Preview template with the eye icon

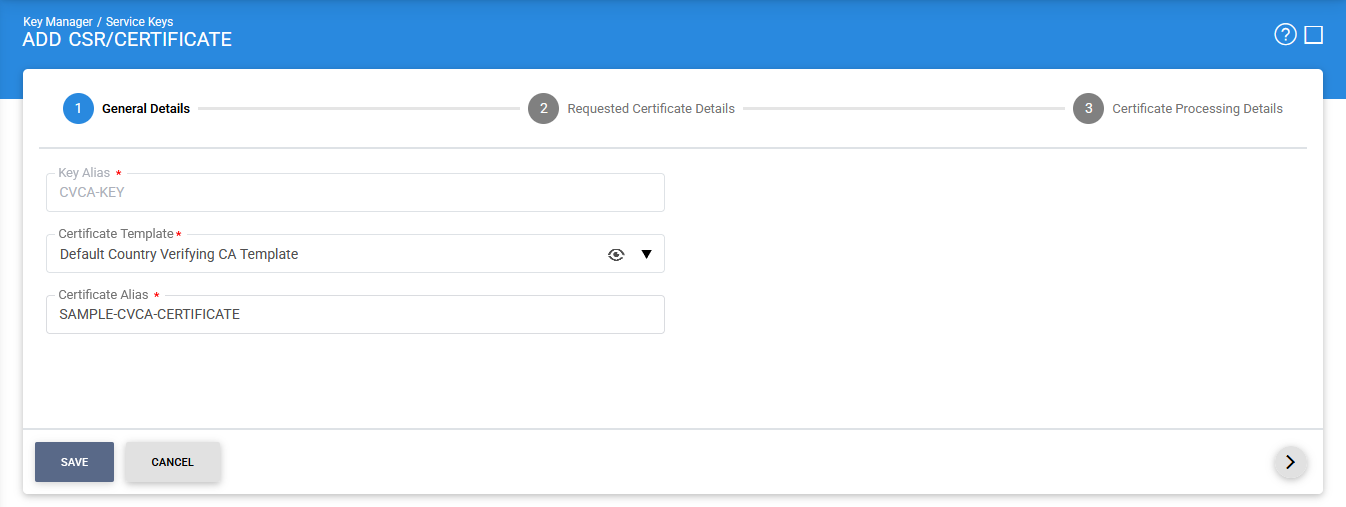click(x=616, y=255)
